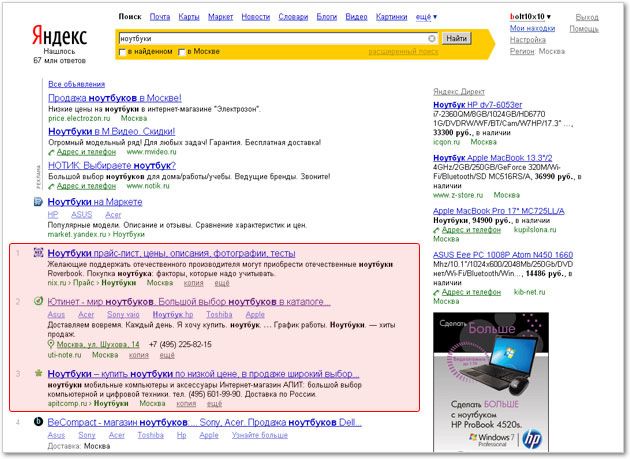Click the arrow icon by М.Видео Адрес и телефон

tap(51, 152)
